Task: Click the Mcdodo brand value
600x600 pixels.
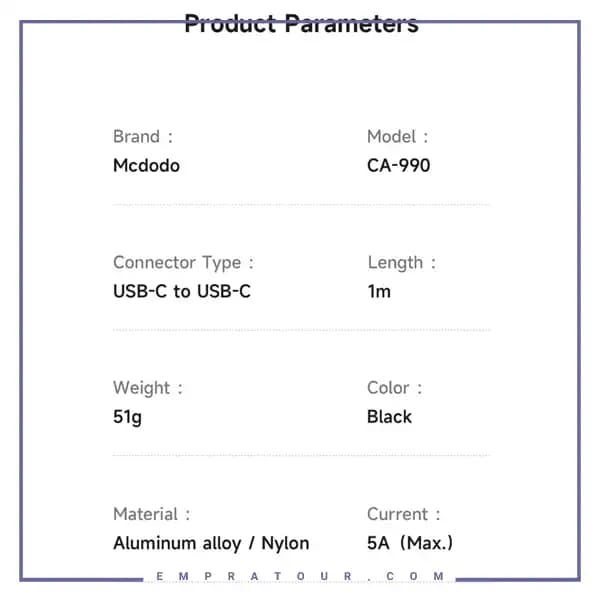Action: [146, 166]
